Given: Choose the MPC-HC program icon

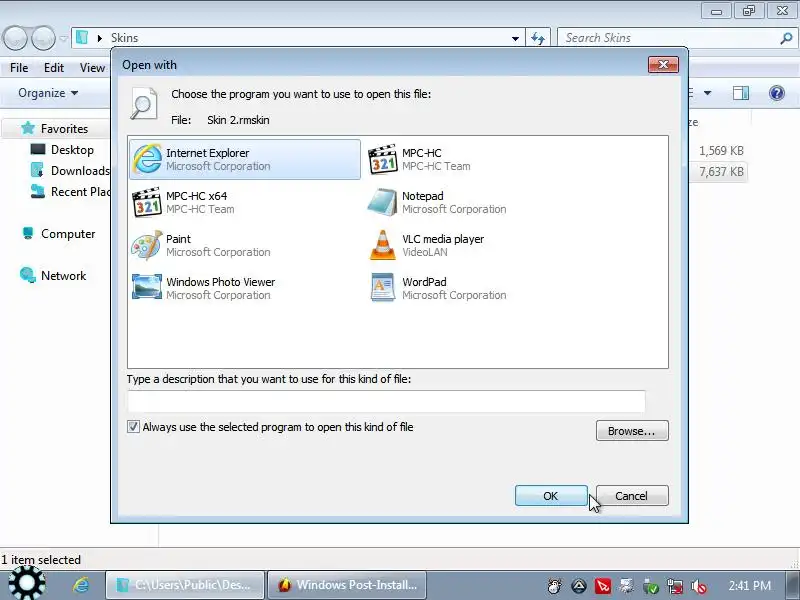Looking at the screenshot, I should [x=383, y=159].
